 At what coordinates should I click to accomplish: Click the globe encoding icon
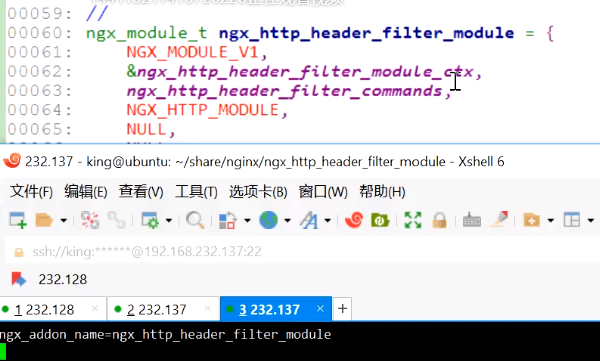[x=269, y=221]
